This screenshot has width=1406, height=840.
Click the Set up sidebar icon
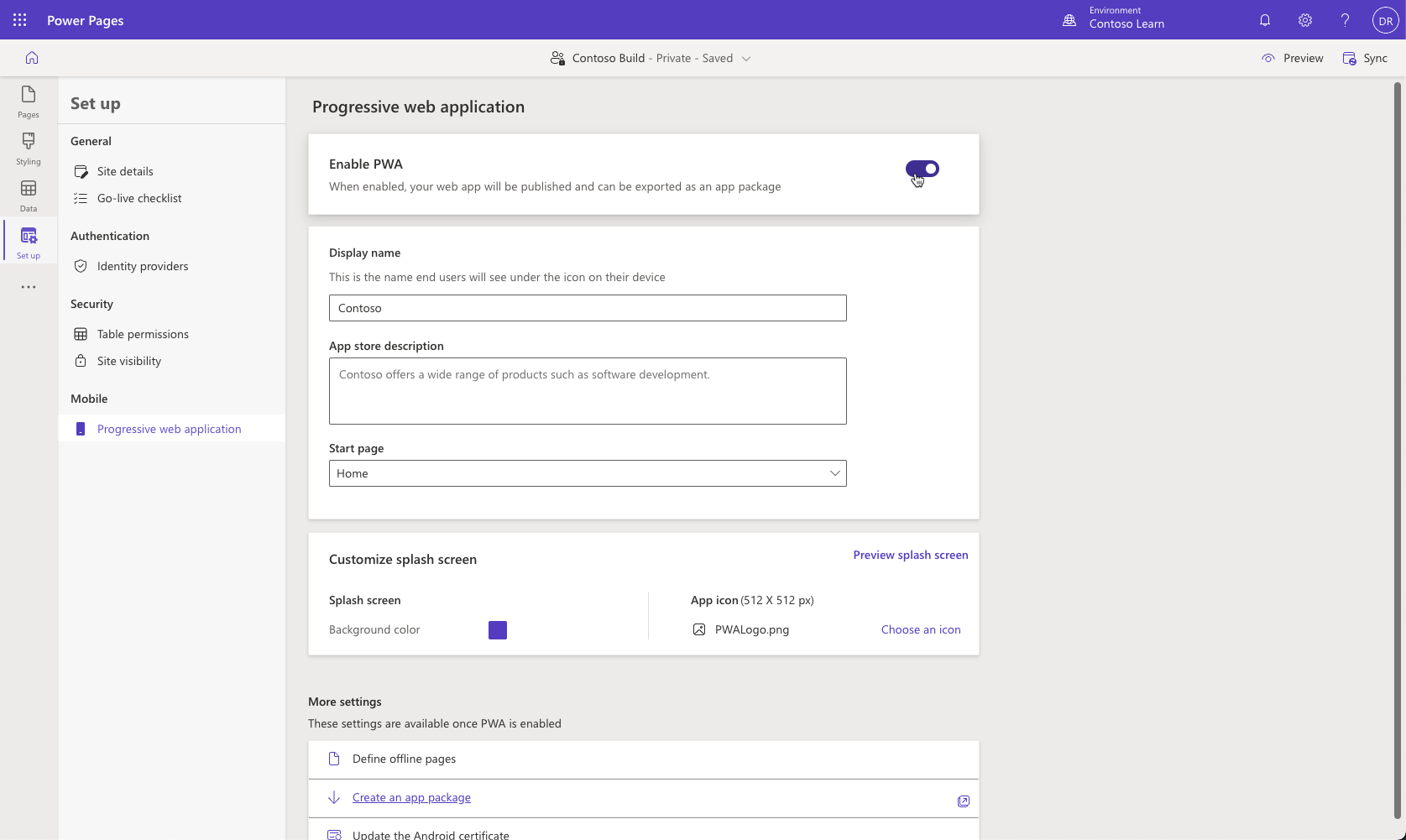(x=28, y=243)
